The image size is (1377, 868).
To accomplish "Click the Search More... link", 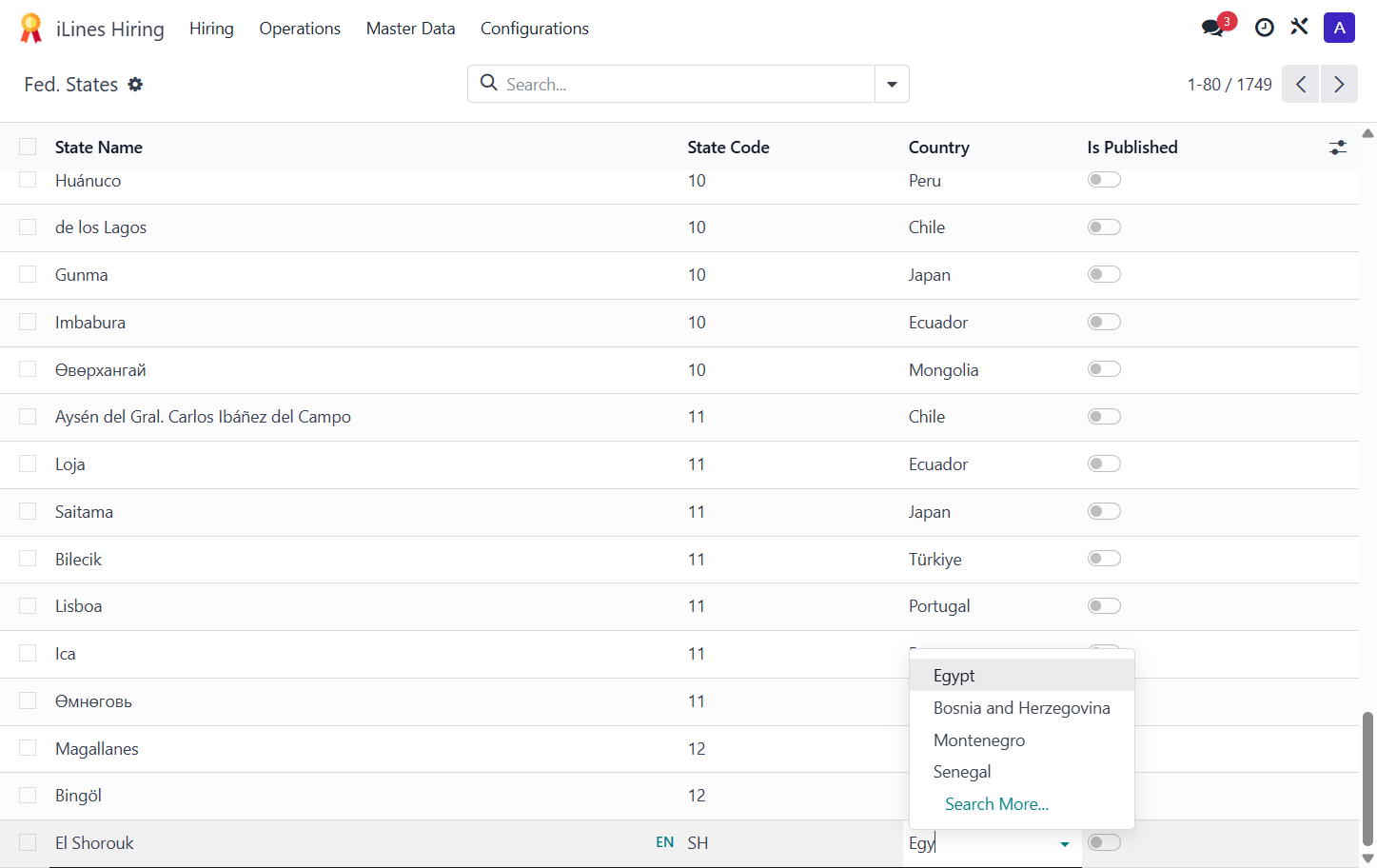I will pyautogui.click(x=996, y=804).
